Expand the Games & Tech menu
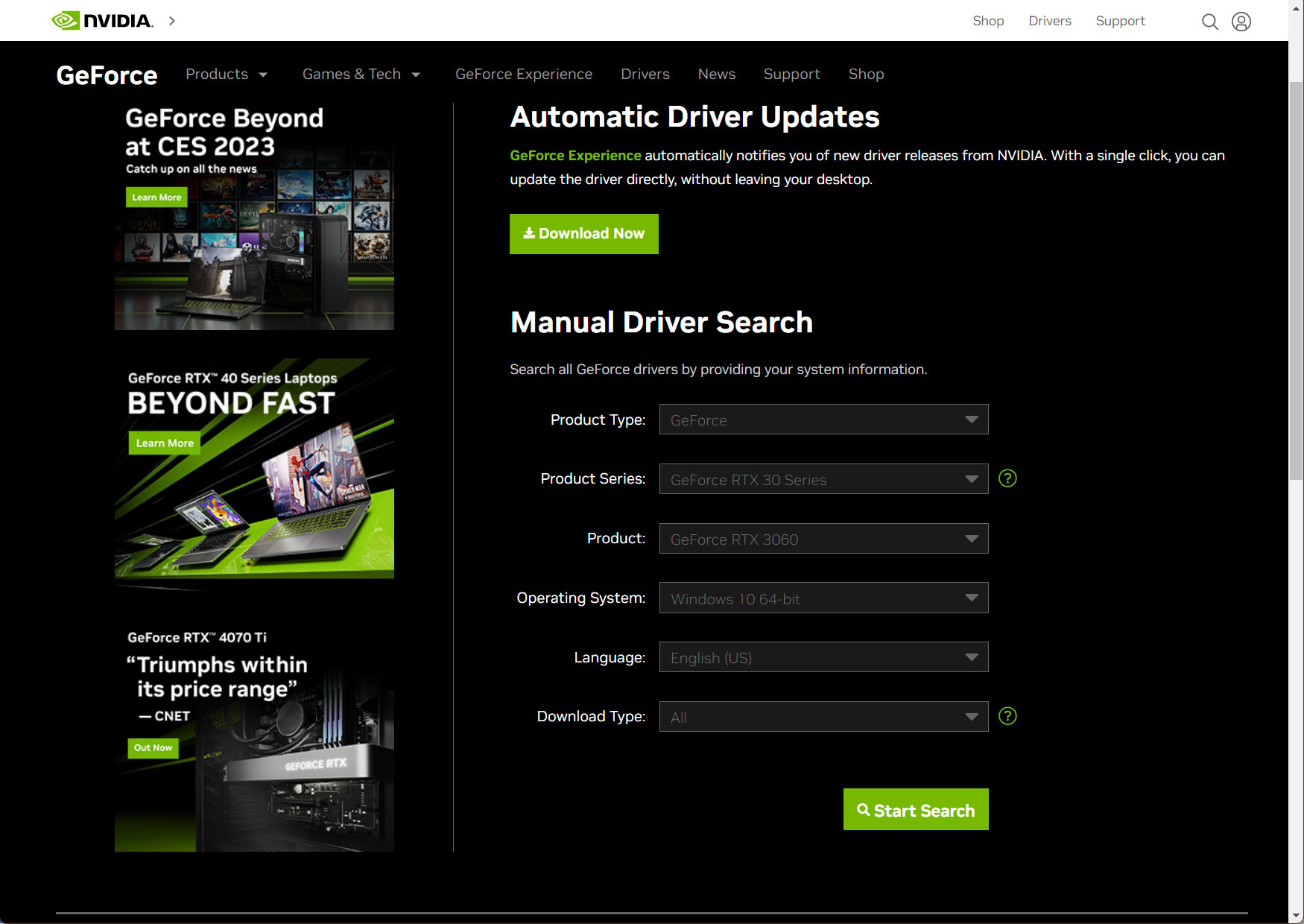The width and height of the screenshot is (1304, 924). tap(361, 75)
